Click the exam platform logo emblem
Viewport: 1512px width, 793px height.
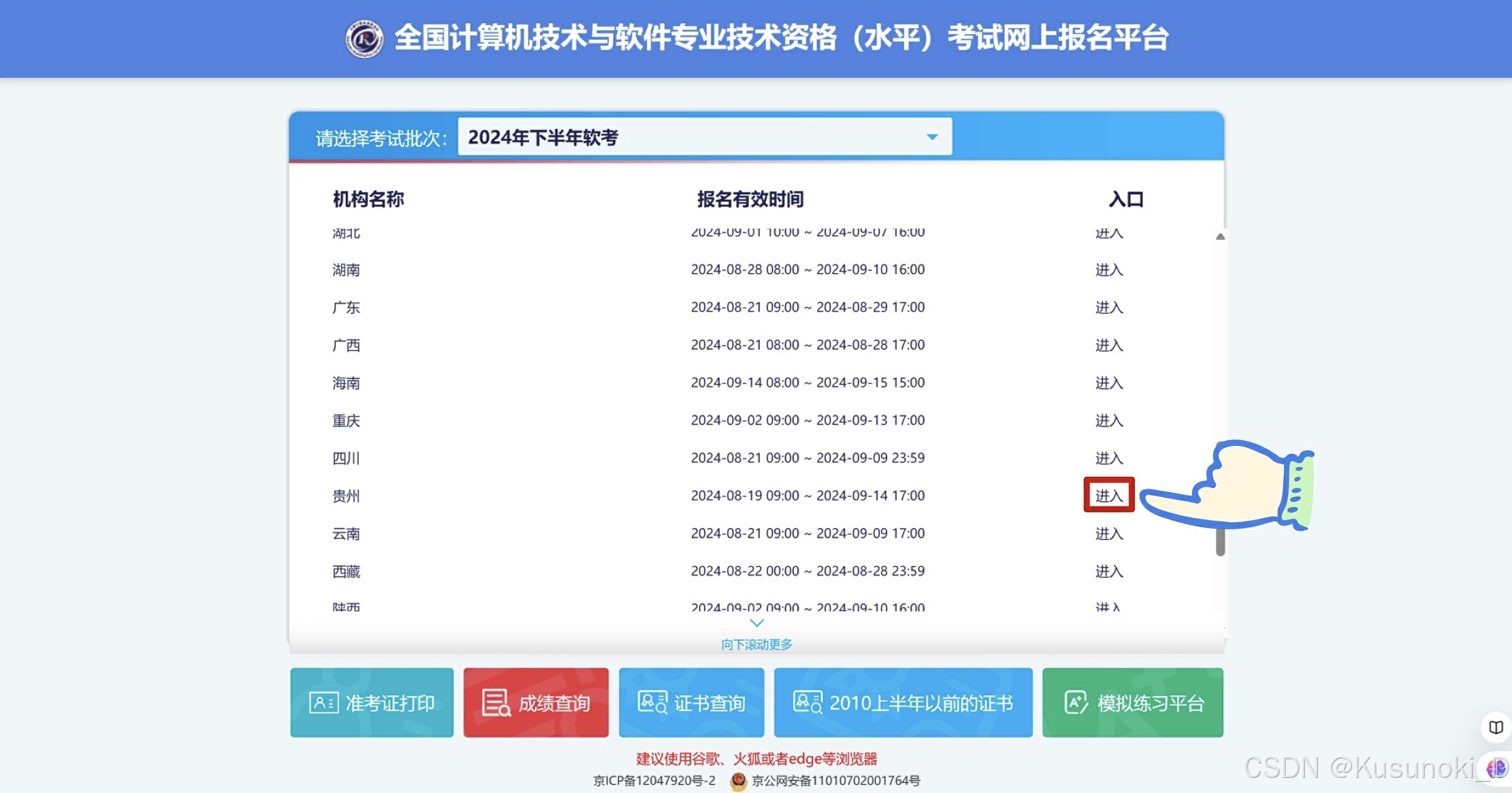click(x=364, y=39)
